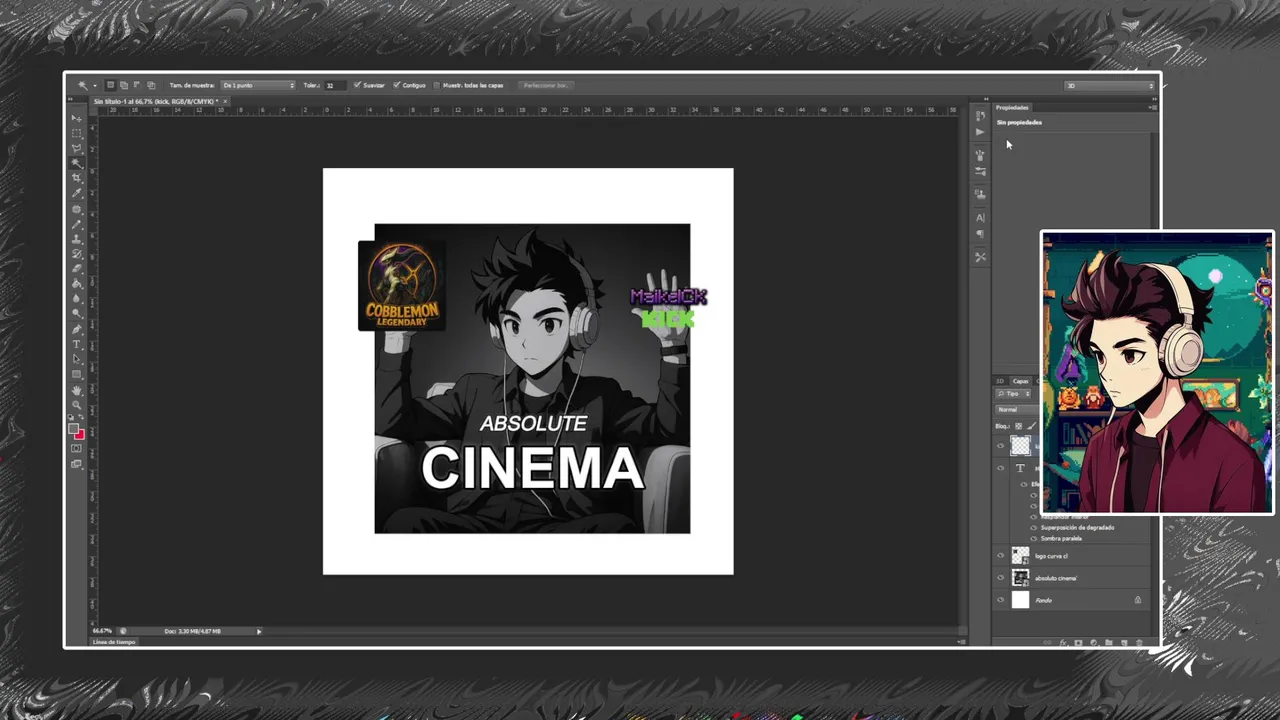This screenshot has height=720, width=1280.
Task: Enable Muestr. todas las capas checkbox
Action: (x=437, y=85)
